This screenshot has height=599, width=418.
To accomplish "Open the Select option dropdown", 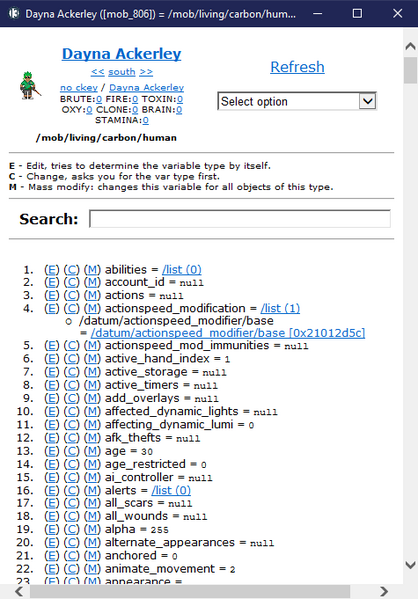I will pyautogui.click(x=297, y=101).
